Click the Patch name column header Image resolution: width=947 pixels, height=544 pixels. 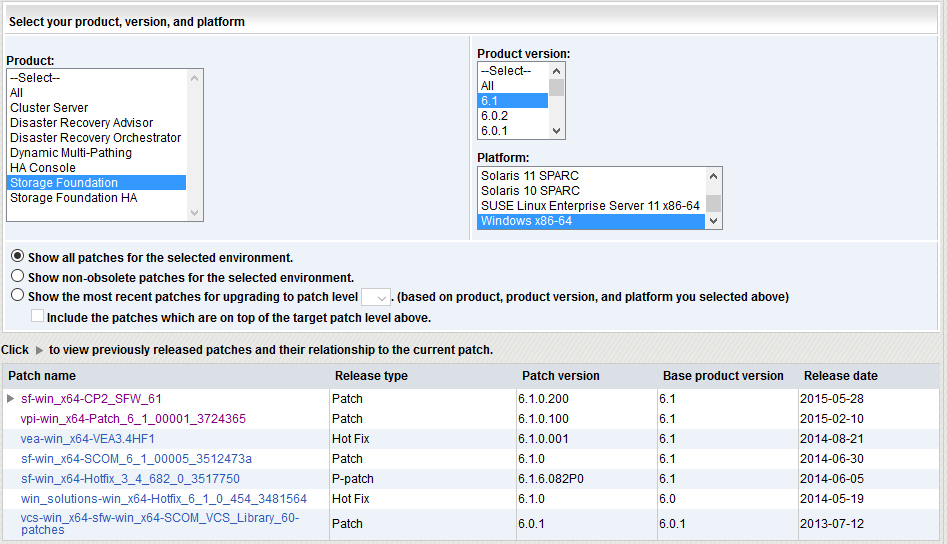(x=42, y=376)
